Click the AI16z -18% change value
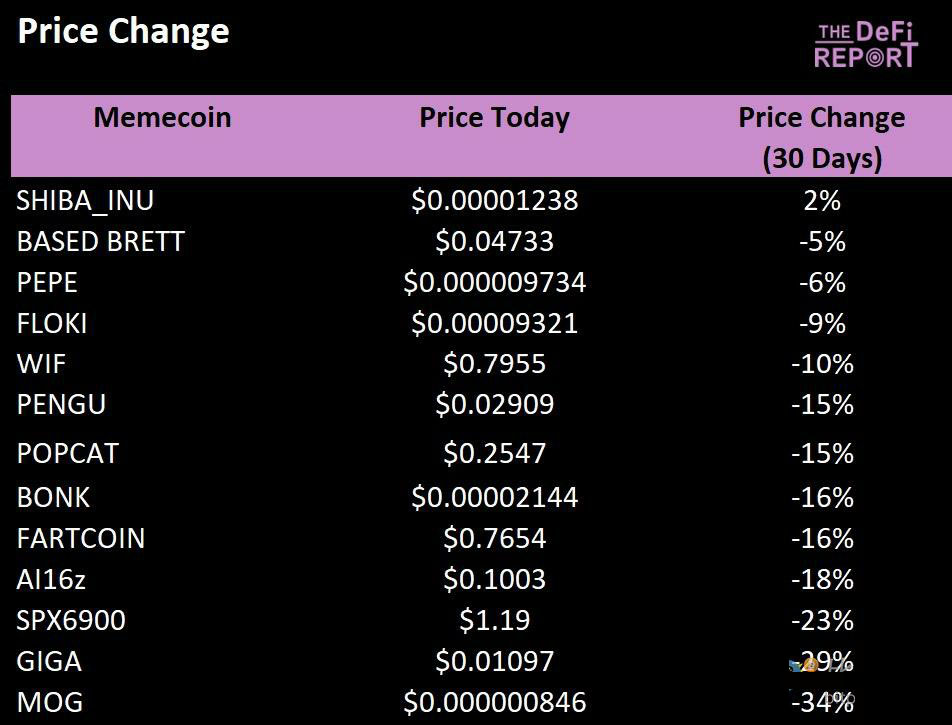The height and width of the screenshot is (725, 952). (822, 580)
